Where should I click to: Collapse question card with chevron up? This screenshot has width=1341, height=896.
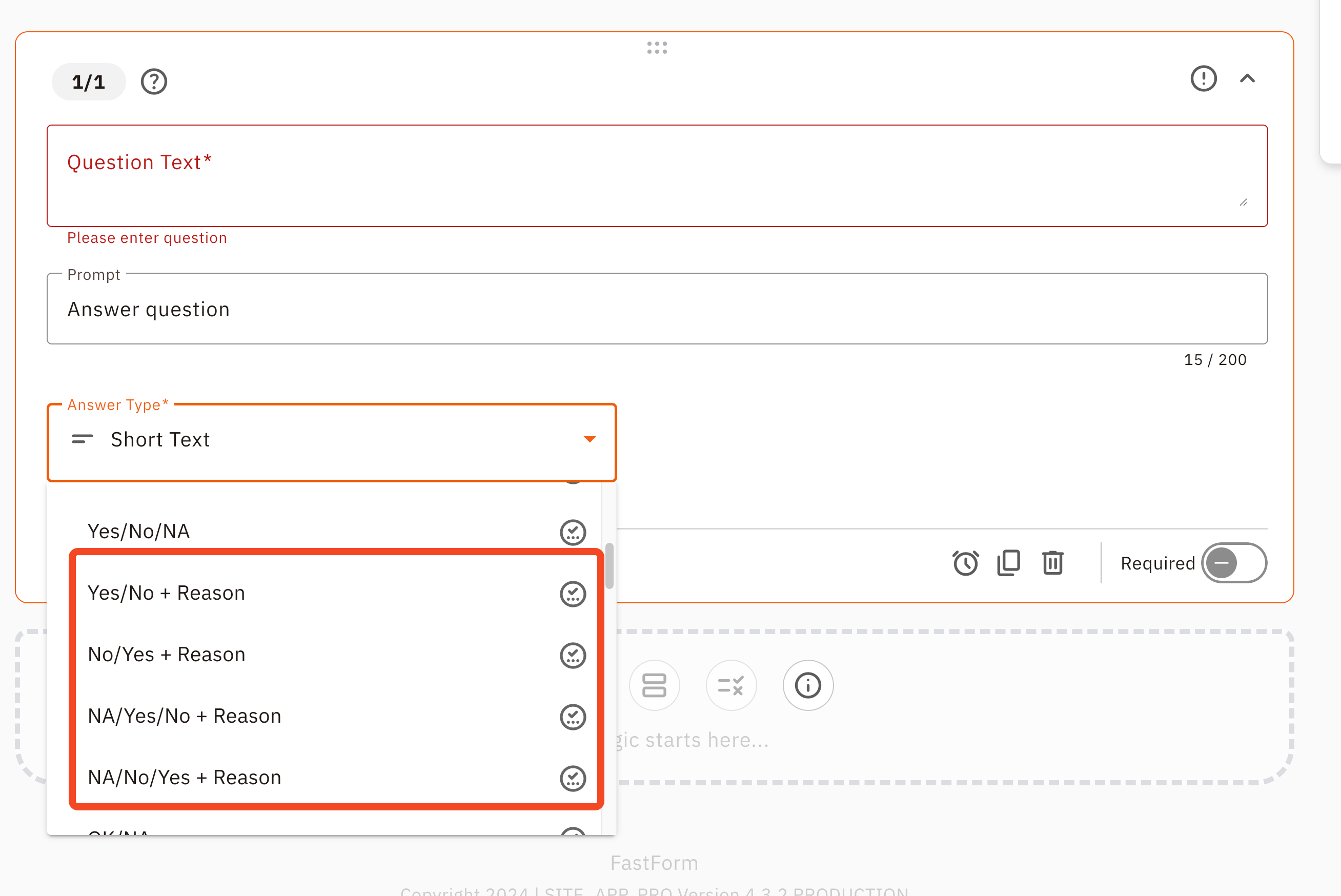[1247, 79]
